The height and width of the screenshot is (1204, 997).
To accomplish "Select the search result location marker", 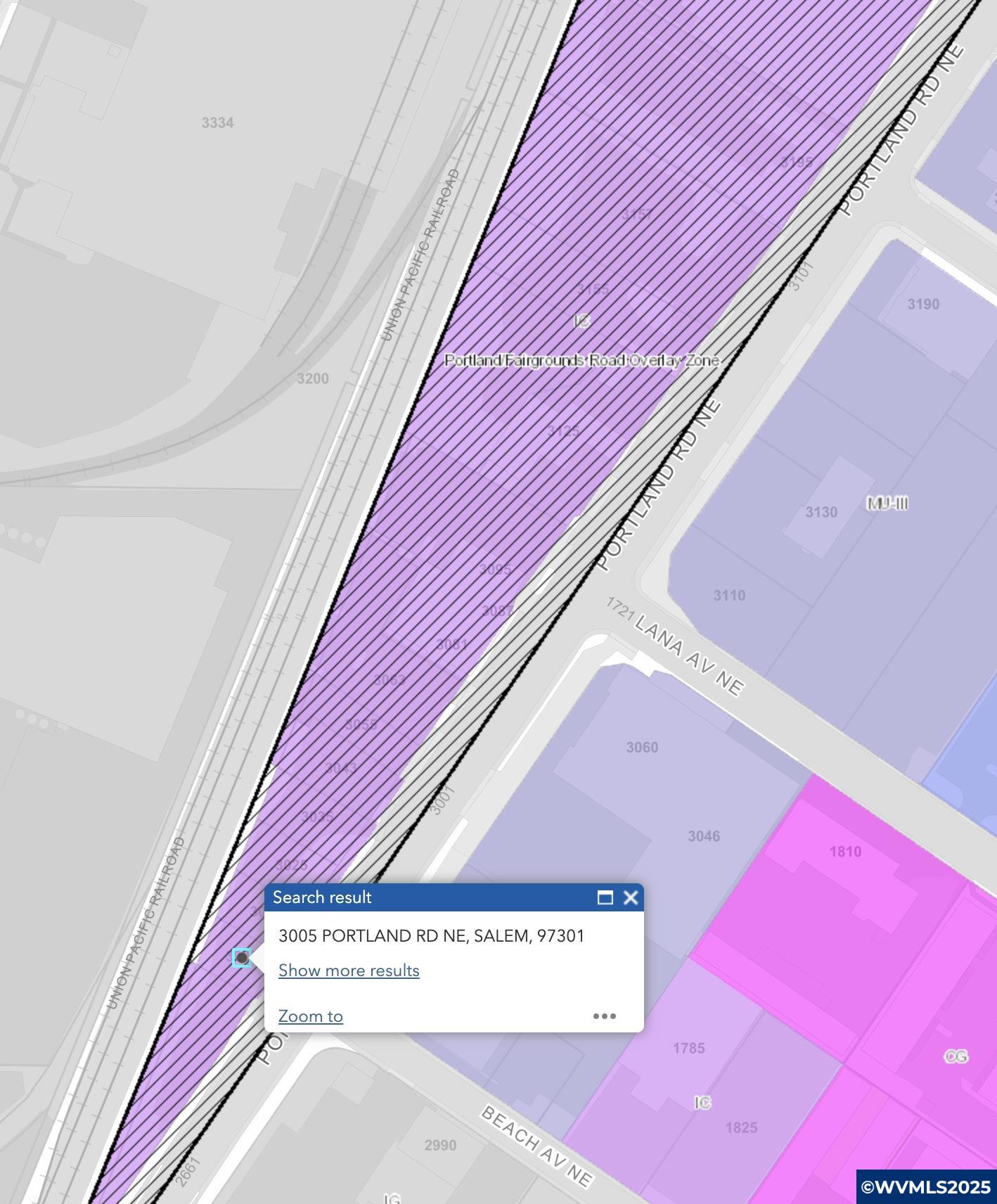I will [242, 958].
